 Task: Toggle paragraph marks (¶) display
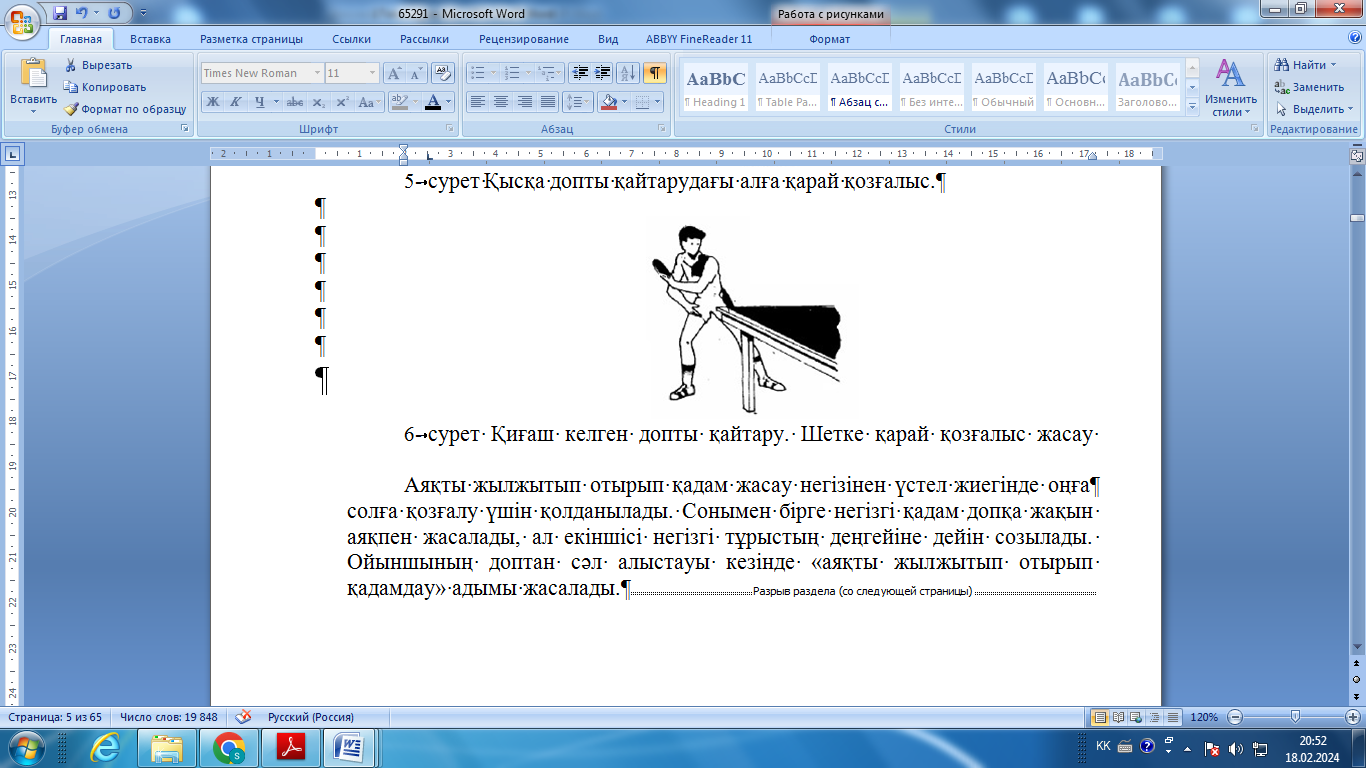[654, 73]
